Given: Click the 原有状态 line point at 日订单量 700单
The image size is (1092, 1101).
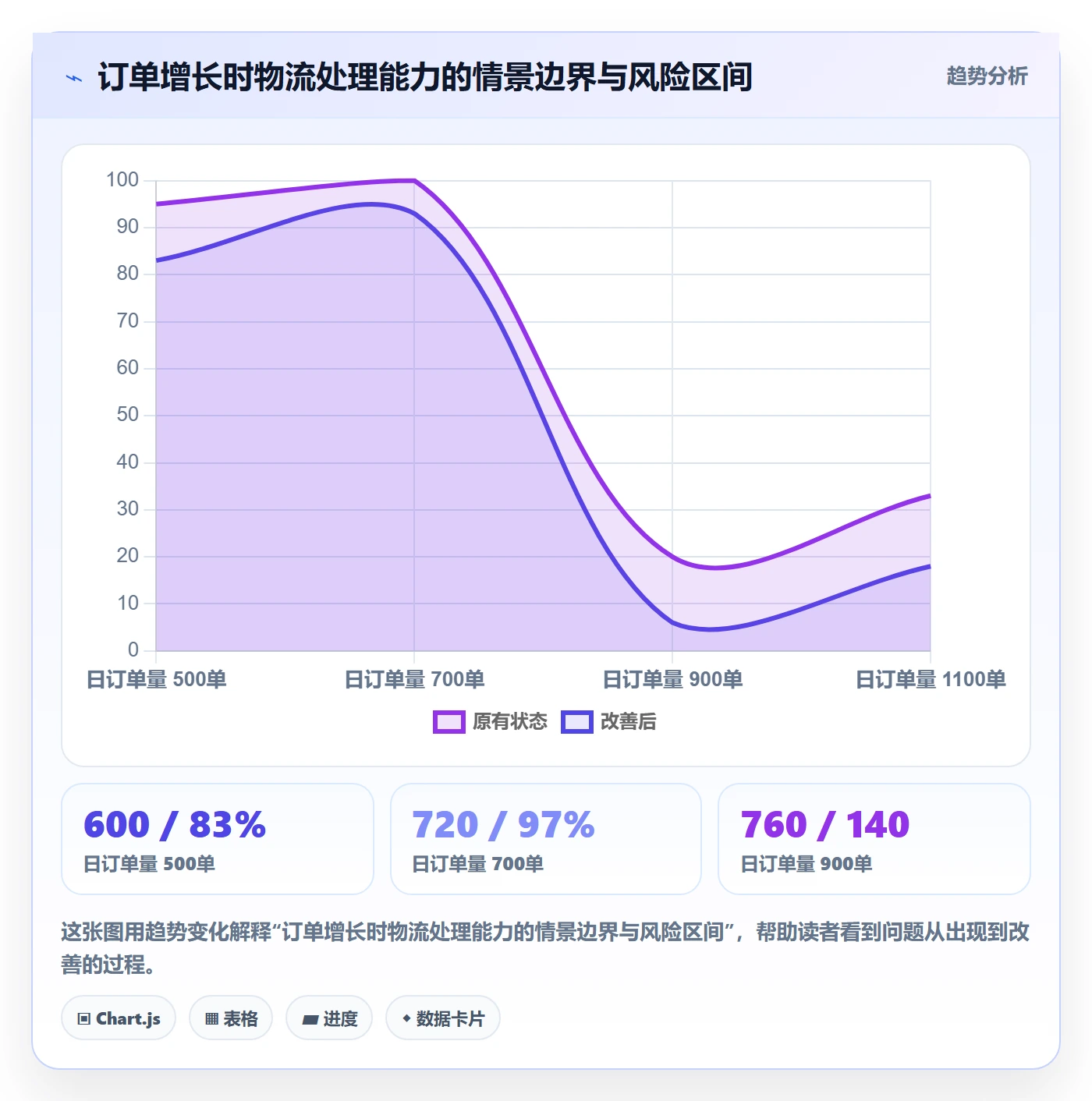Looking at the screenshot, I should coord(414,181).
